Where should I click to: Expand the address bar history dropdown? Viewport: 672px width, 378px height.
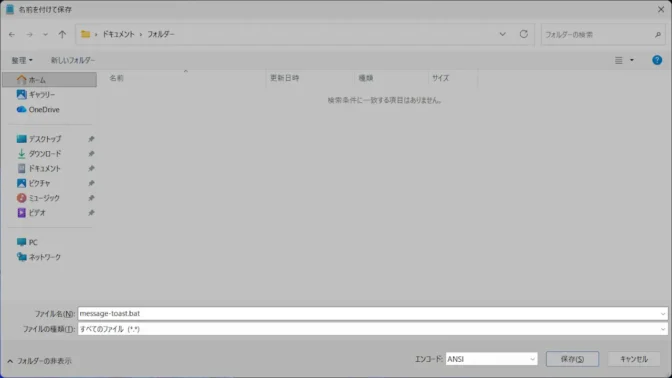pyautogui.click(x=502, y=34)
